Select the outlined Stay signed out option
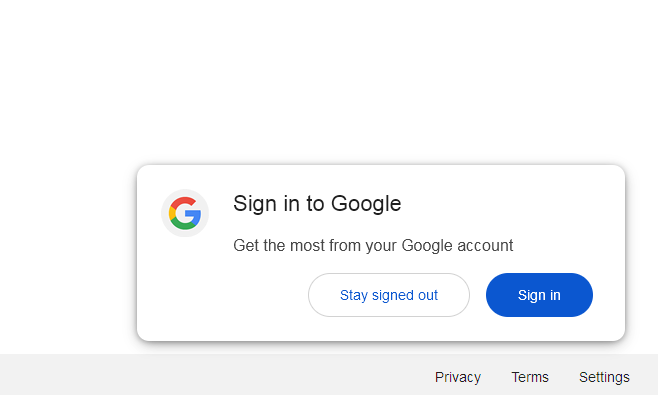 [389, 295]
